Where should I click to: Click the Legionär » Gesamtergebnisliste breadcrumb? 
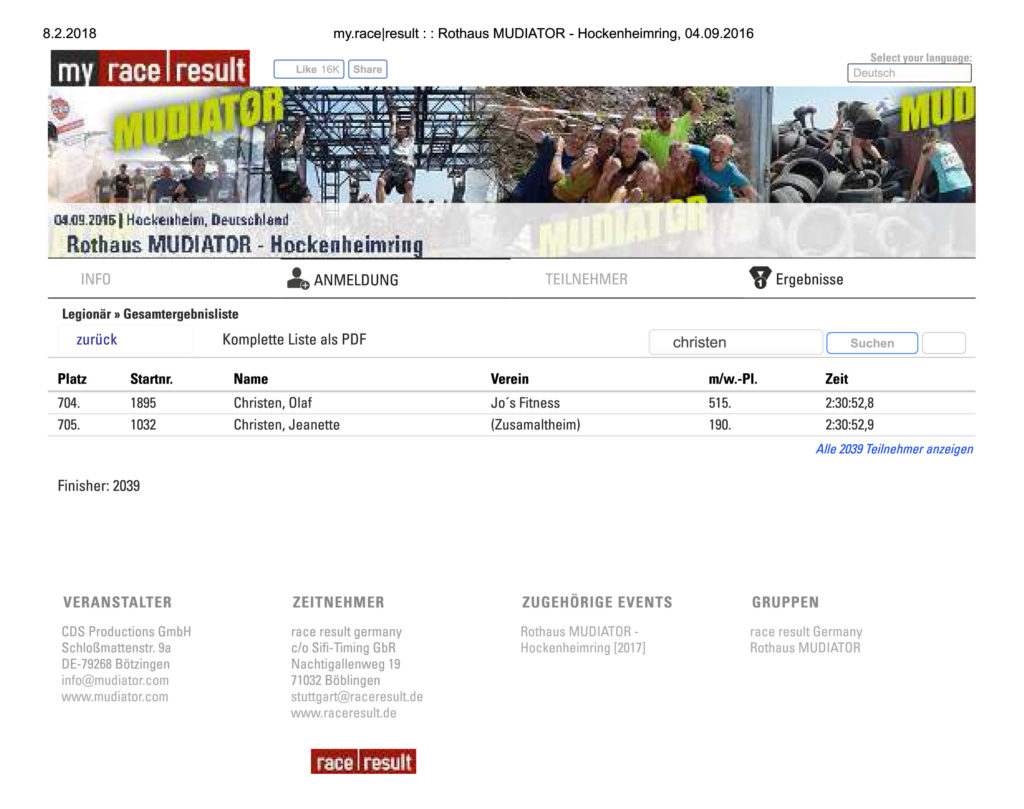pyautogui.click(x=150, y=314)
